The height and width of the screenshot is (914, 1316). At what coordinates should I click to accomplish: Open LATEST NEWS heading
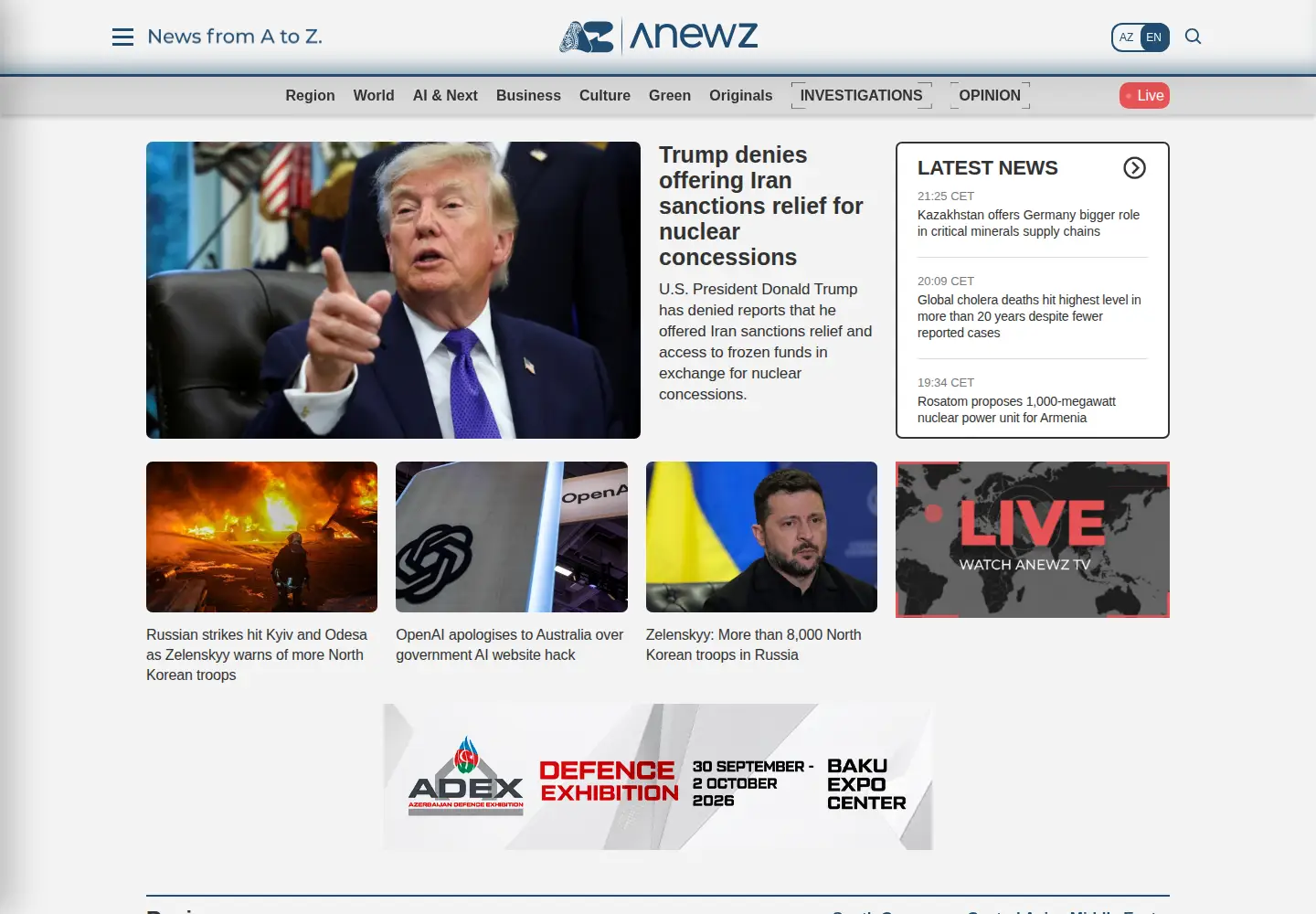(x=987, y=168)
